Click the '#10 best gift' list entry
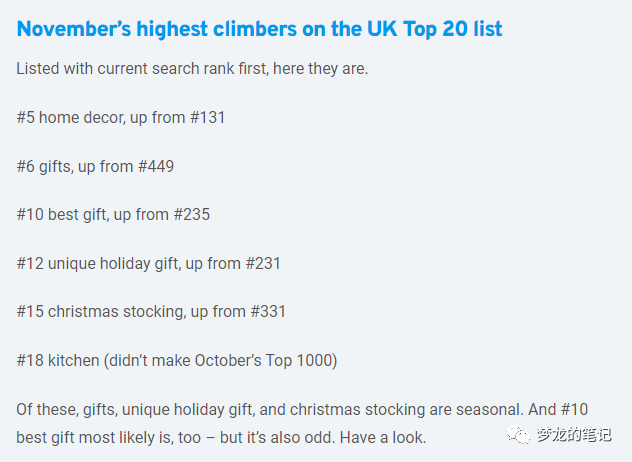 pyautogui.click(x=113, y=214)
